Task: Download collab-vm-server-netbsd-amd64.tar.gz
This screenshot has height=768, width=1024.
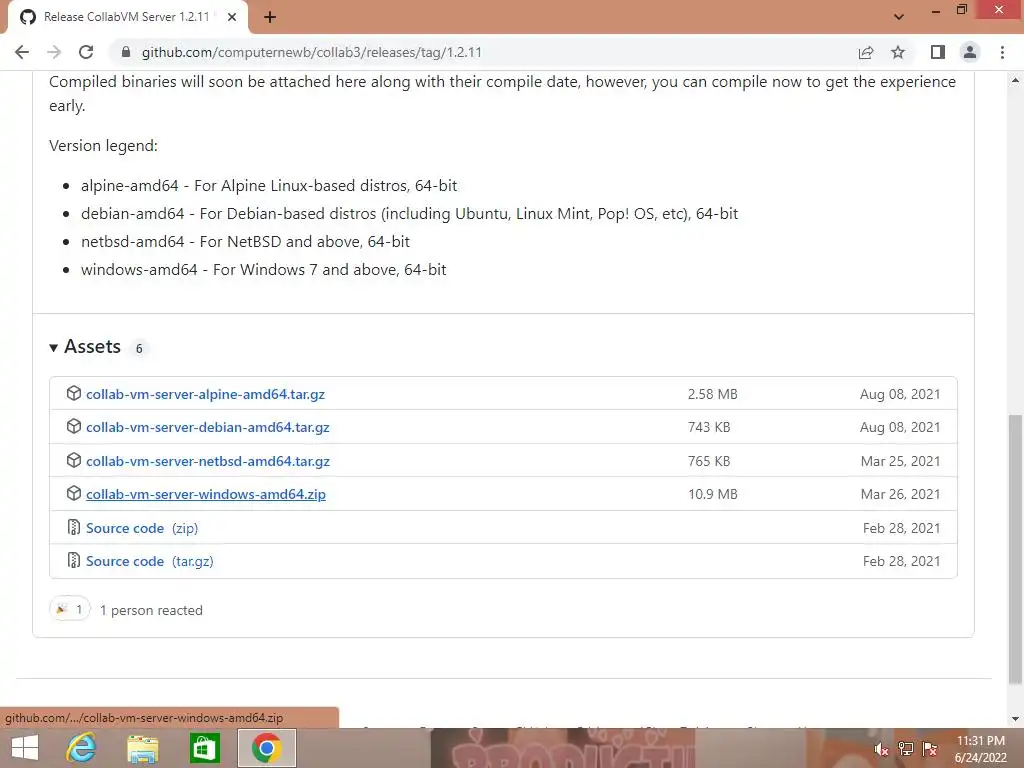Action: coord(208,461)
